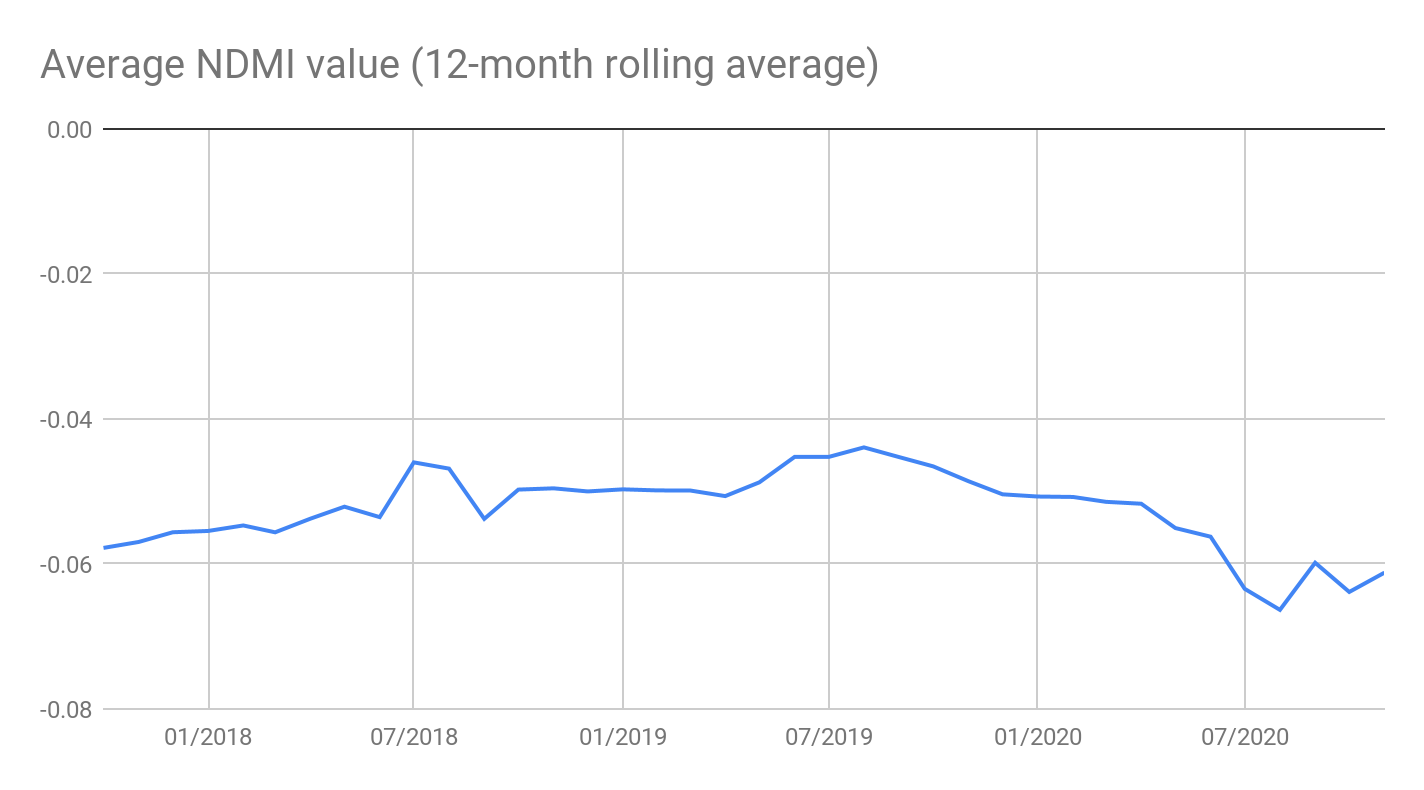Click the leftmost starting point of the blue line
The height and width of the screenshot is (790, 1424).
[104, 548]
